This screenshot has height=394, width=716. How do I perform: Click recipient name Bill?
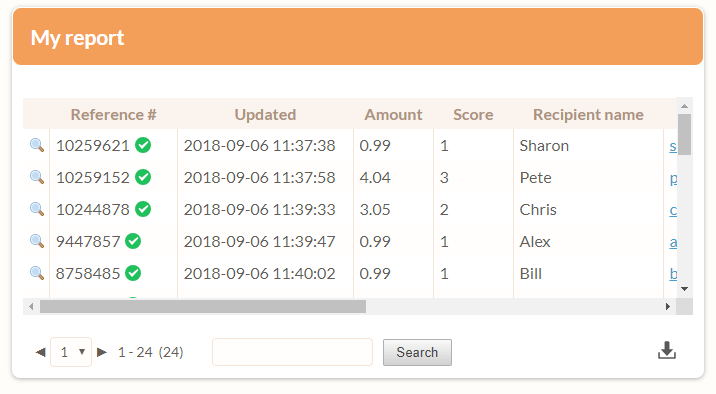(x=531, y=273)
